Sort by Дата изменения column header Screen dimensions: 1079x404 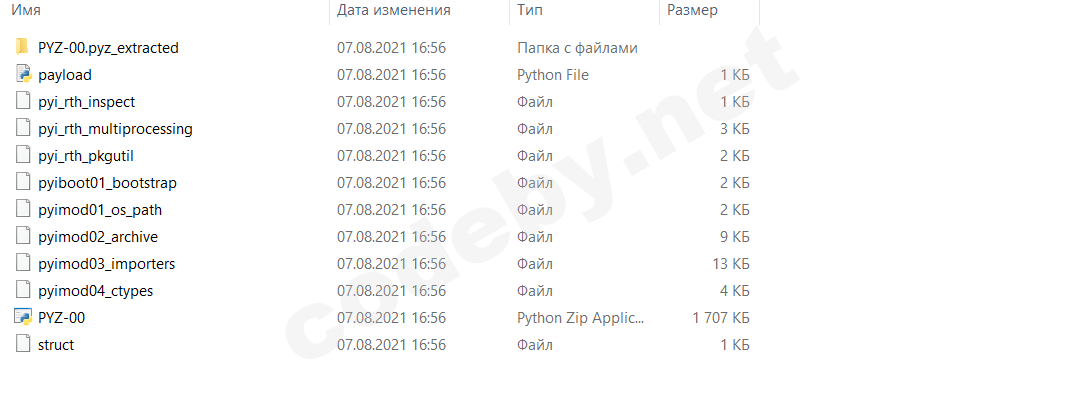tap(393, 10)
